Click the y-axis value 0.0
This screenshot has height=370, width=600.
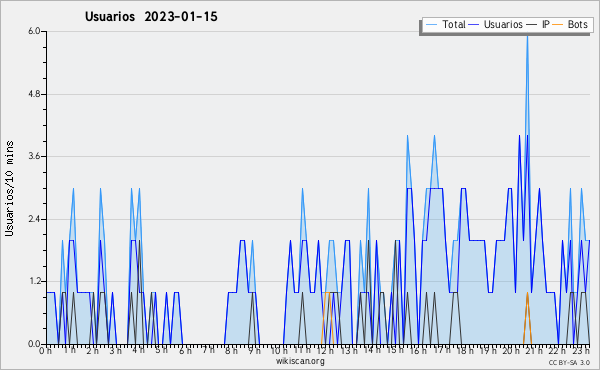(34, 344)
